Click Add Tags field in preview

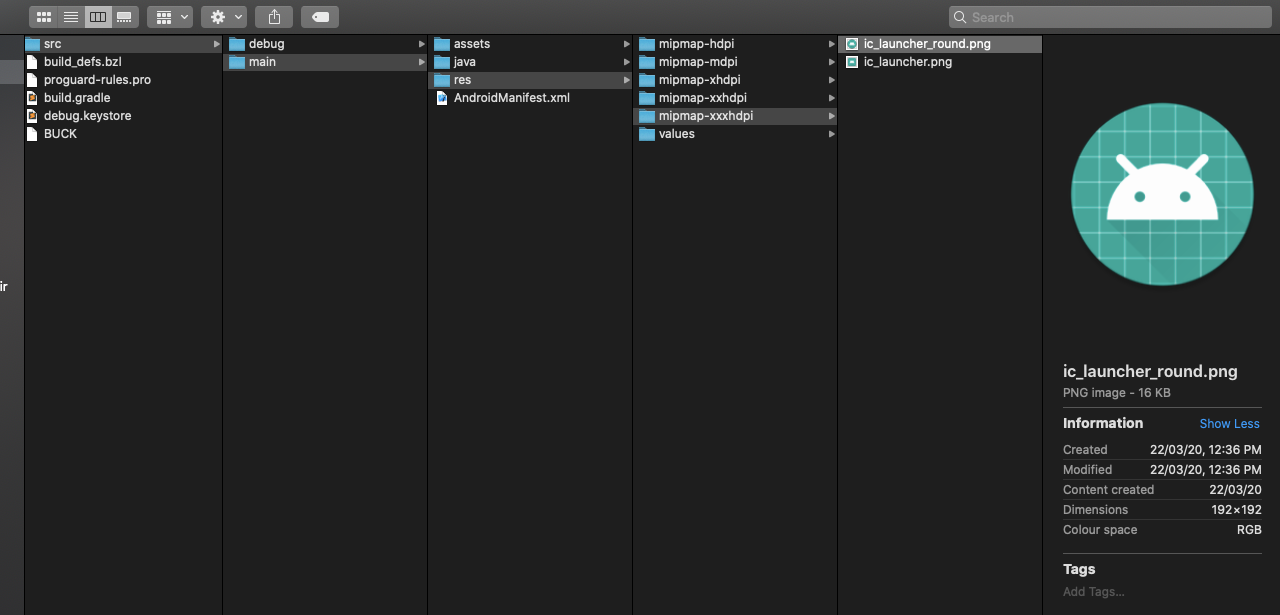[x=1093, y=592]
